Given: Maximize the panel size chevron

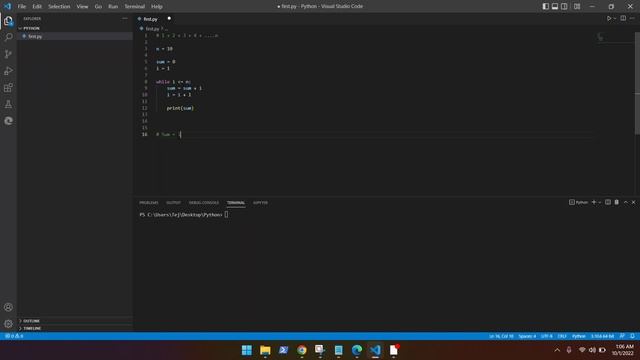Looking at the screenshot, I should pos(626,202).
